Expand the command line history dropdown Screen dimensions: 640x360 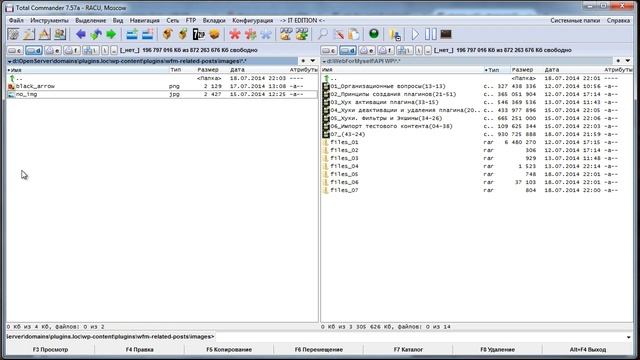(x=629, y=337)
